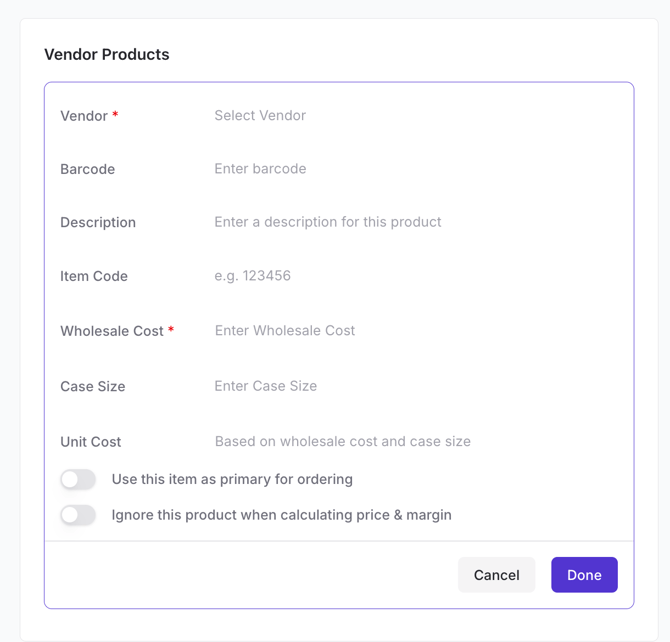The width and height of the screenshot is (670, 642).
Task: Click the Wholesale Cost label
Action: (112, 331)
